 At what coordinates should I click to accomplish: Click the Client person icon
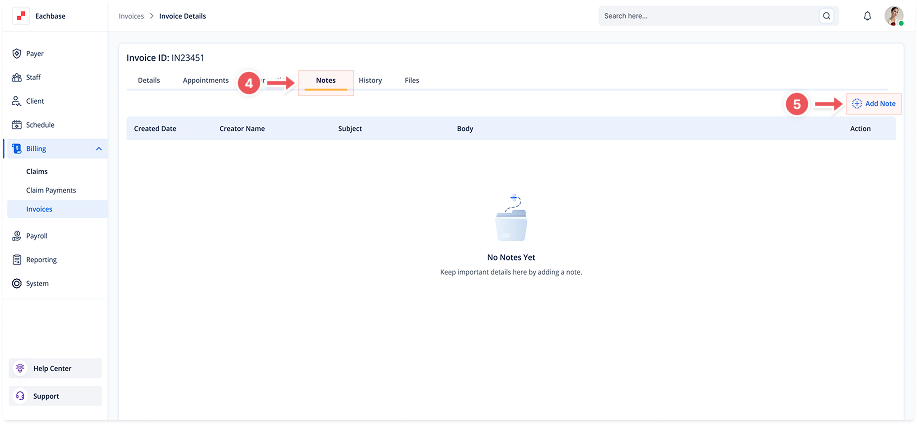(x=17, y=101)
